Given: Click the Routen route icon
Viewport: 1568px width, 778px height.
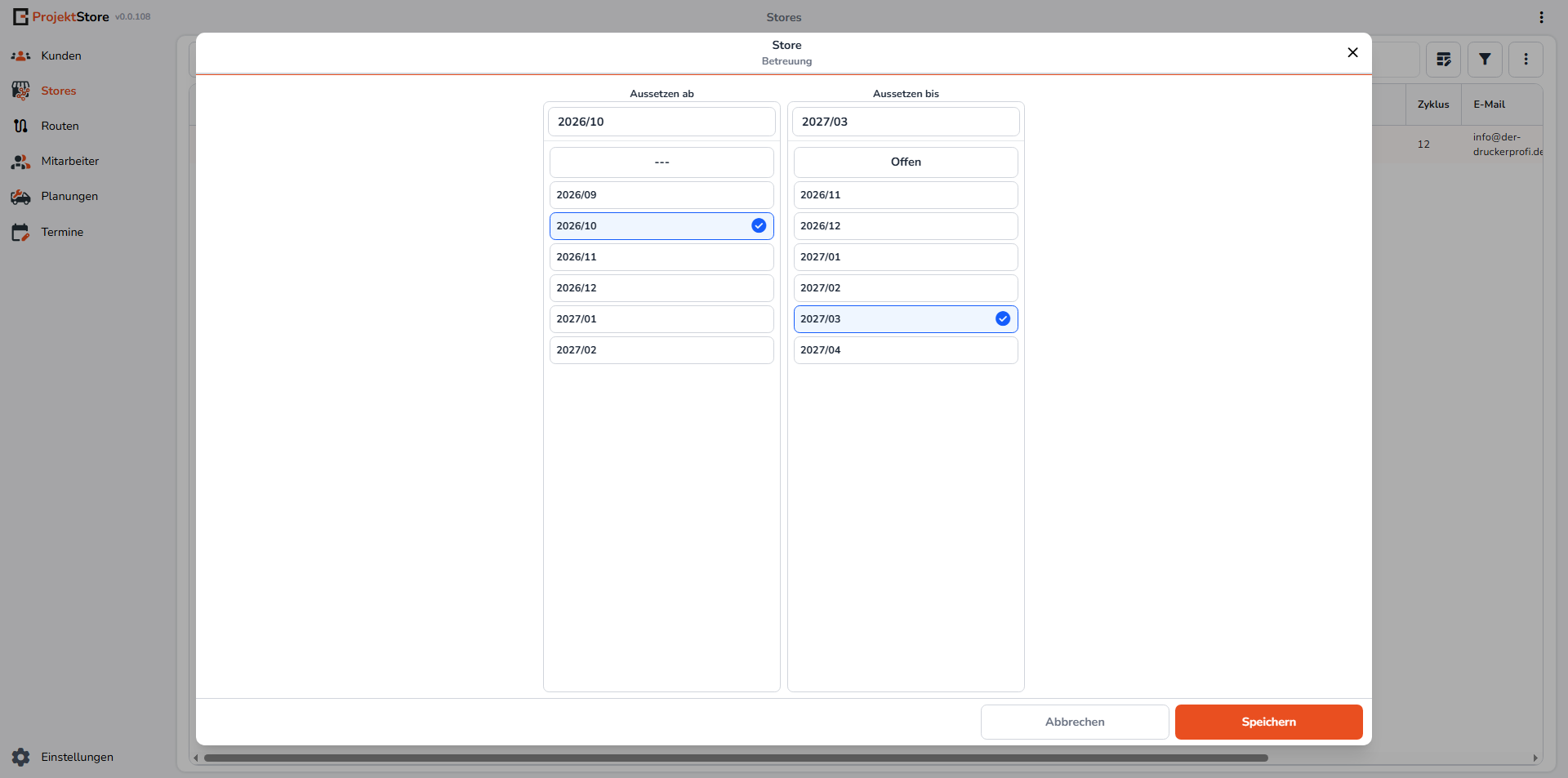Looking at the screenshot, I should 20,126.
